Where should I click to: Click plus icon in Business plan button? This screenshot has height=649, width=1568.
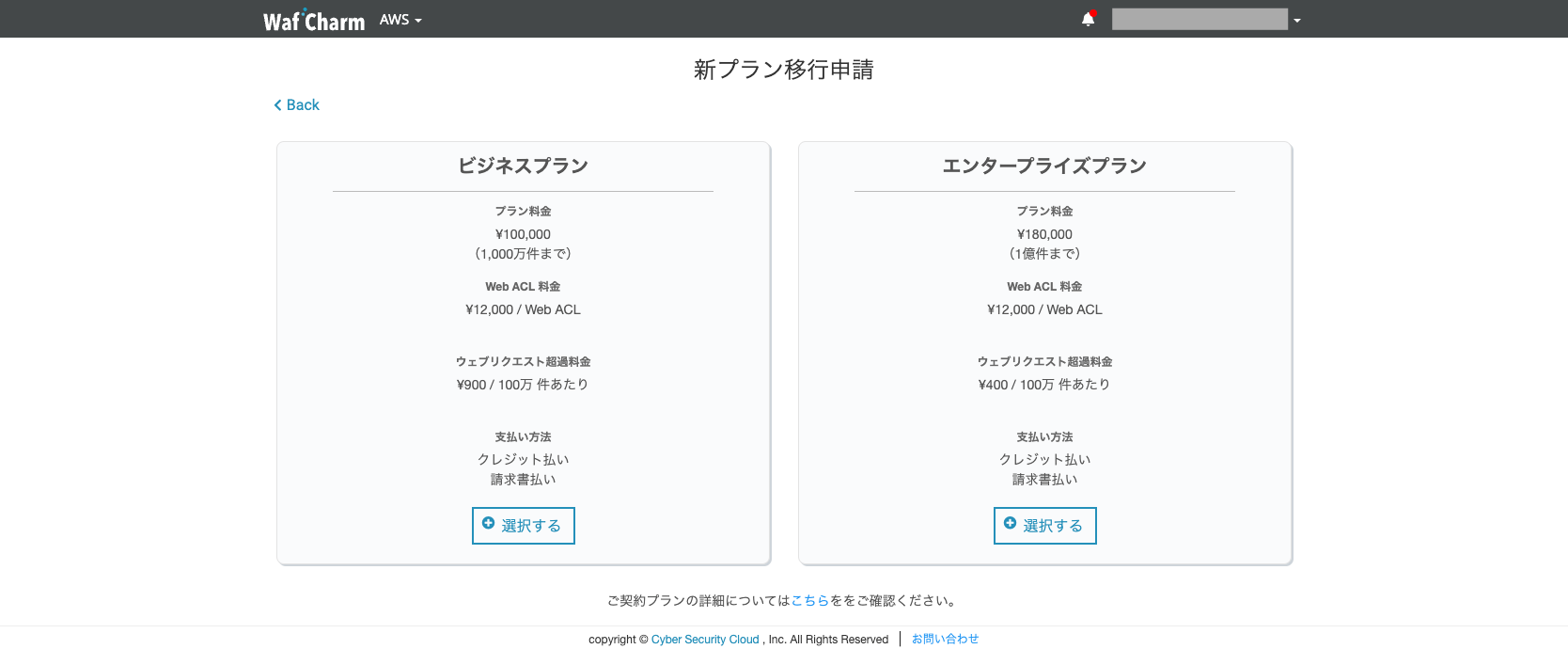click(x=488, y=524)
